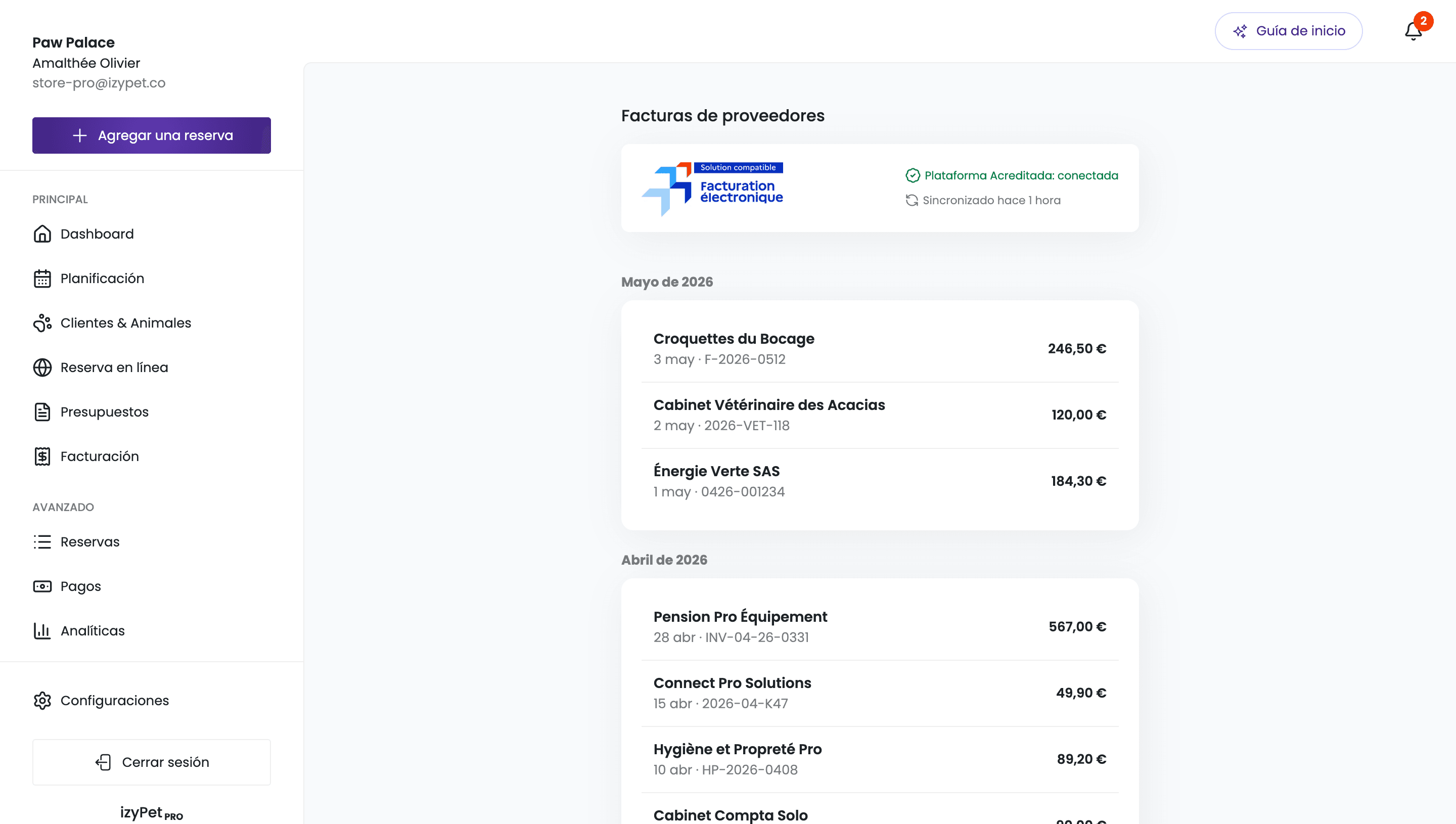Open Hygiène et Propreté Pro invoice
The image size is (1456, 824).
coord(880,759)
